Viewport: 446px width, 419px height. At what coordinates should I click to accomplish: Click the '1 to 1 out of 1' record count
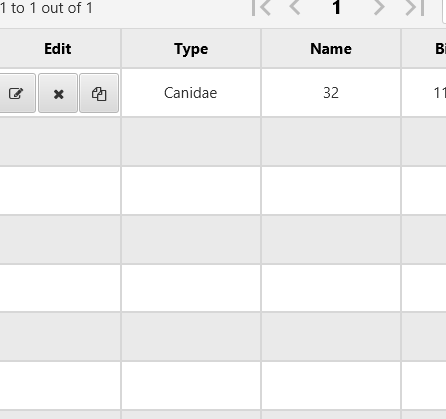pyautogui.click(x=46, y=8)
